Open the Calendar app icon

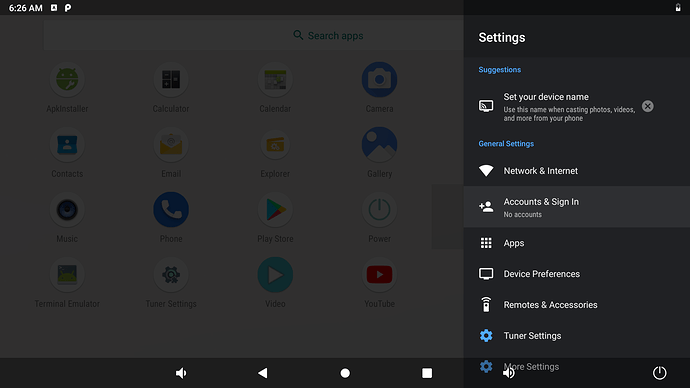[x=275, y=80]
